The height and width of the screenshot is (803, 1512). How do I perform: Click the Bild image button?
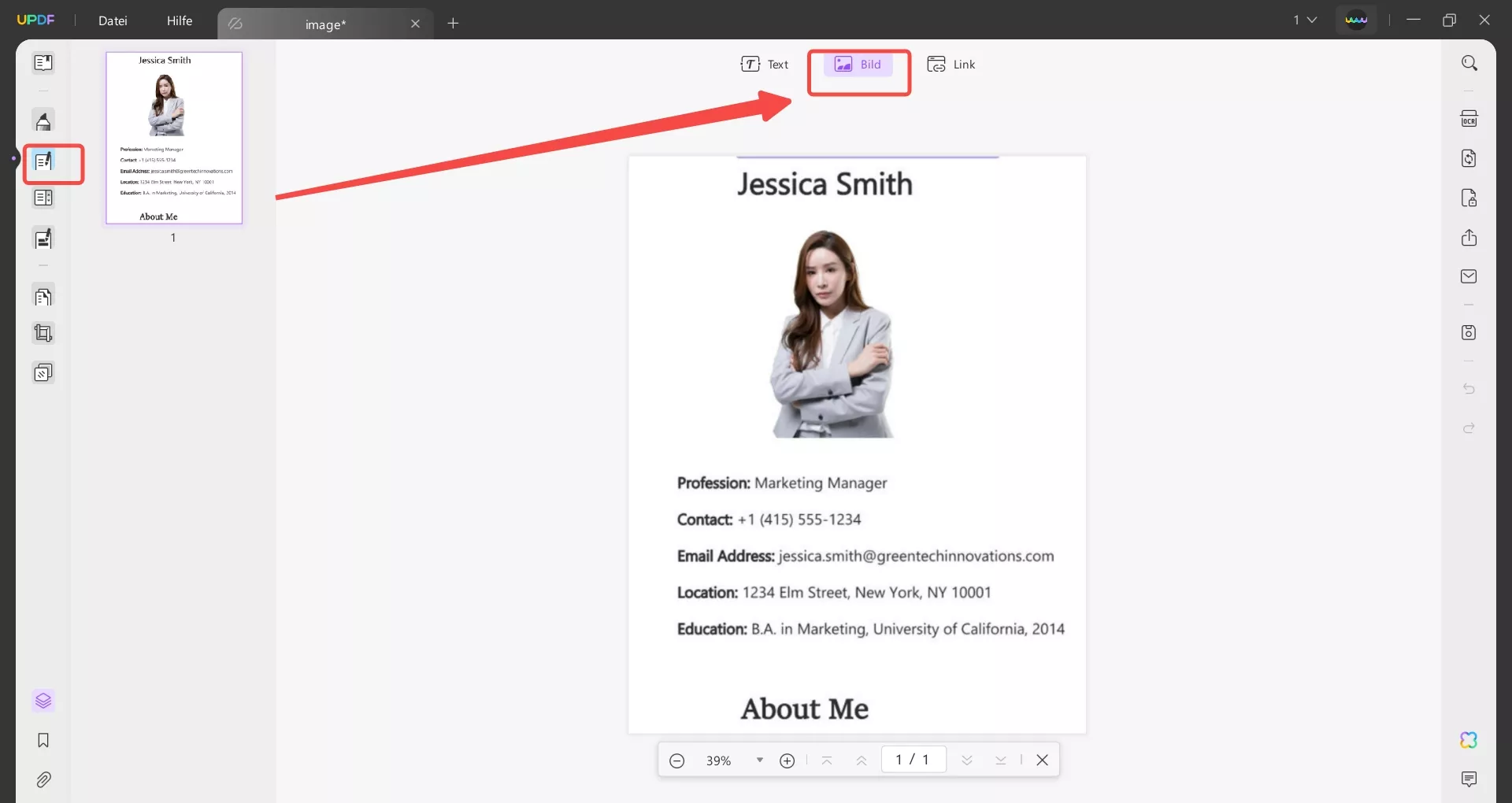(x=858, y=65)
